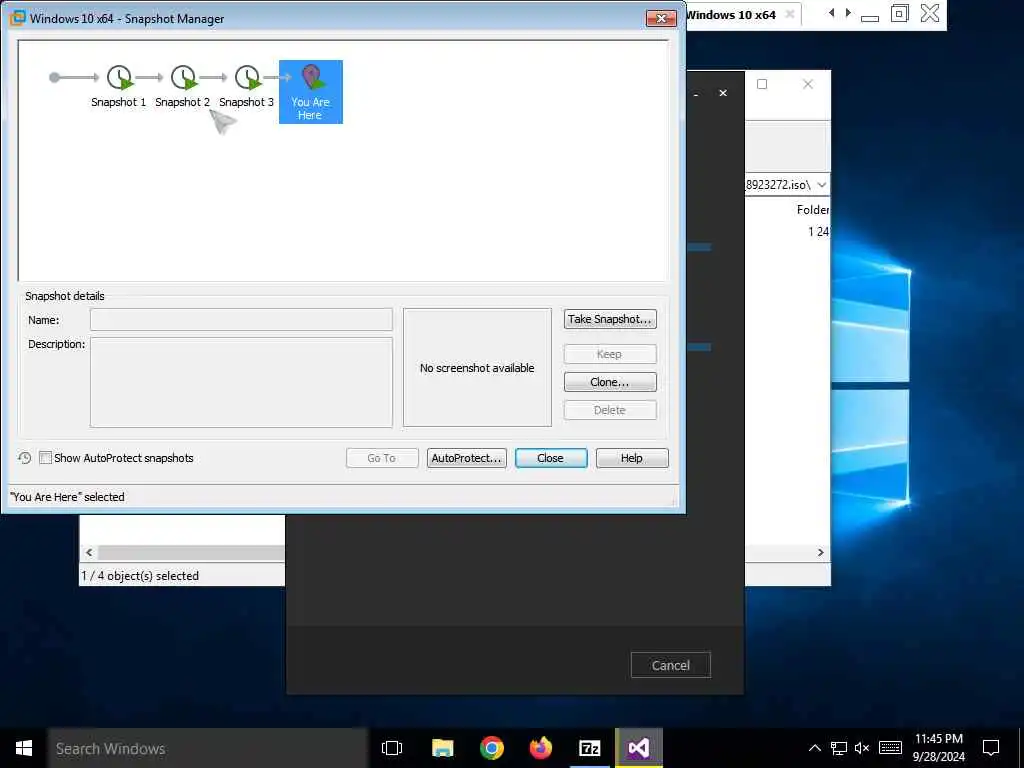Open the AutoProtect... settings

point(466,458)
